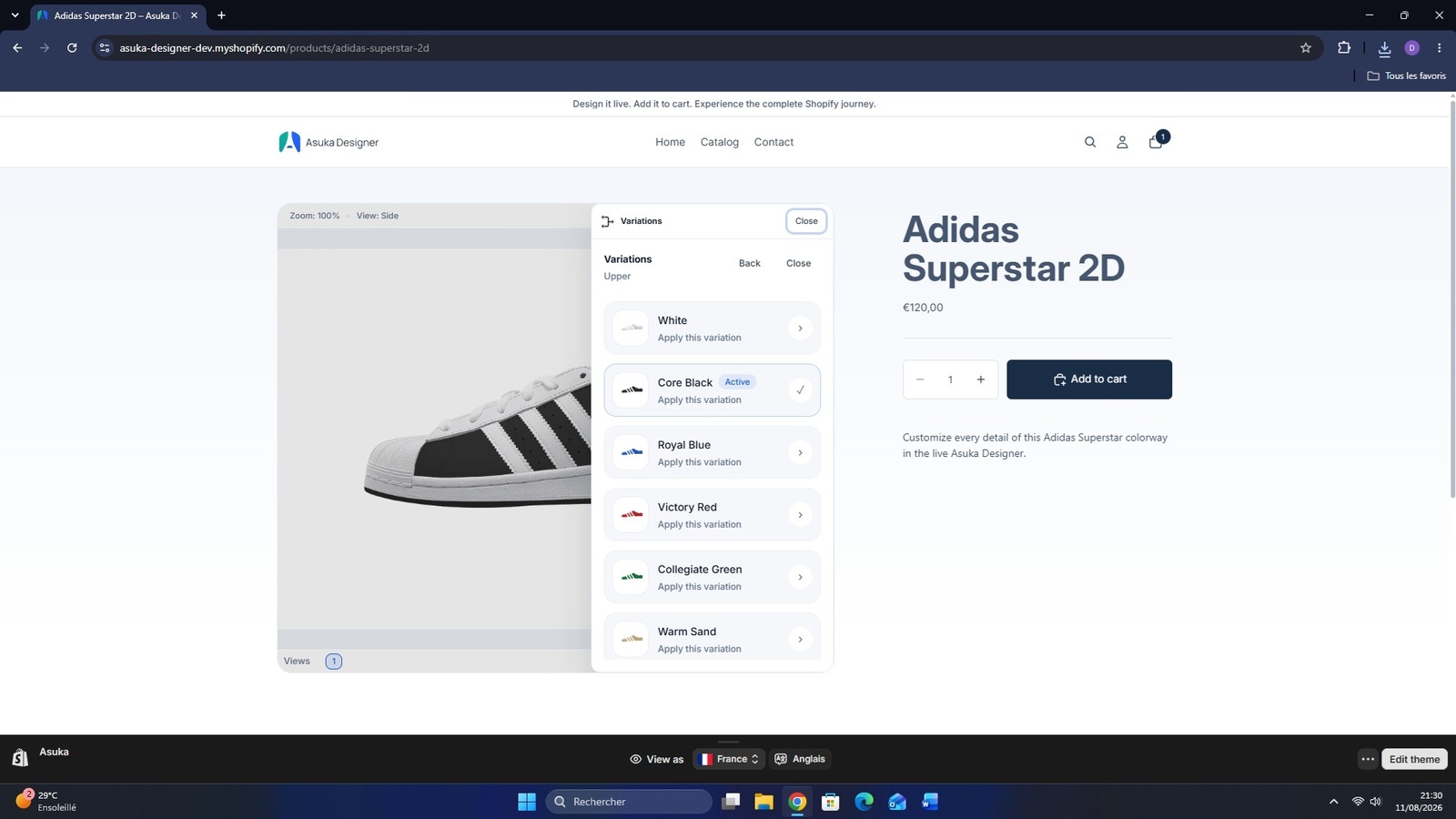
Task: Open Word from taskbar
Action: click(x=929, y=802)
